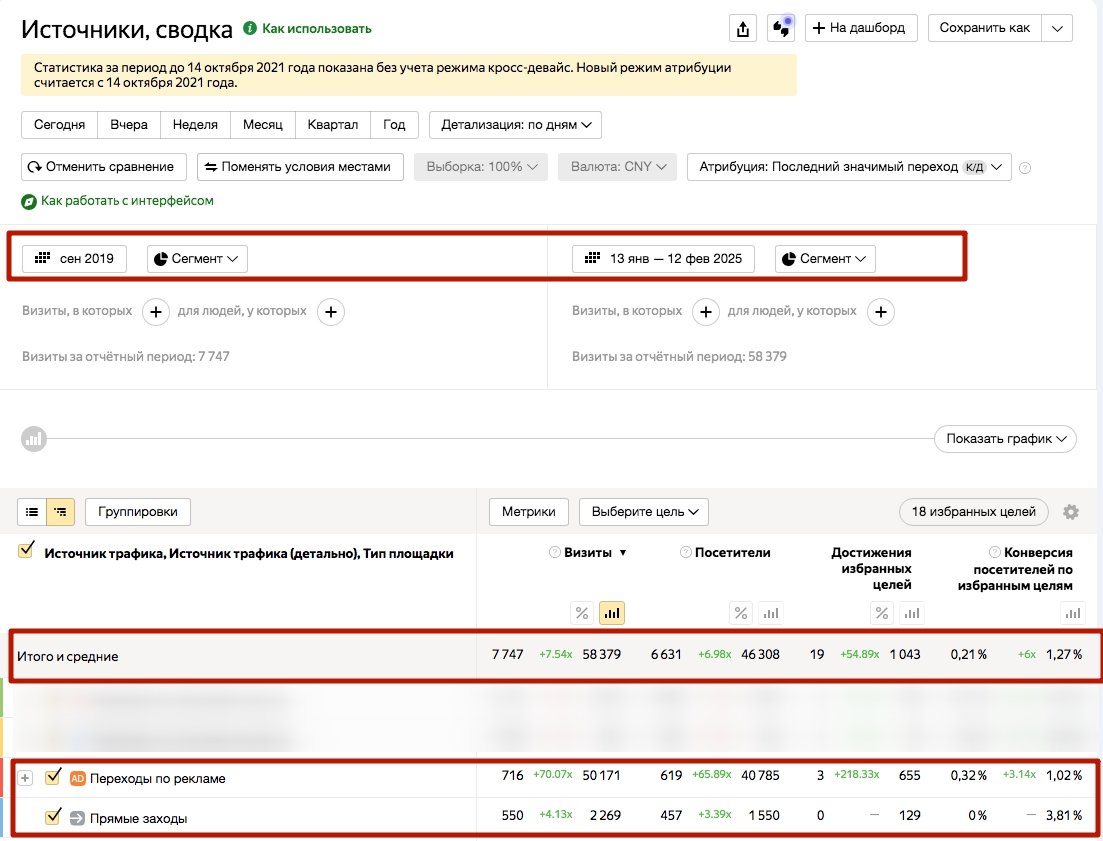Open the сен 2019 date picker

pyautogui.click(x=75, y=259)
